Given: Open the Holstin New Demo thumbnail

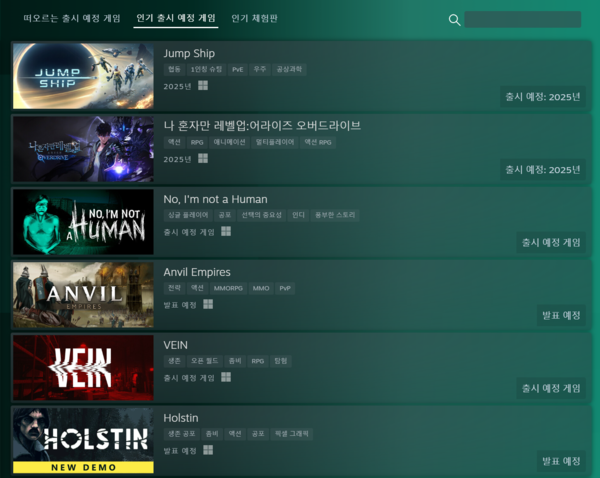Looking at the screenshot, I should click(83, 440).
